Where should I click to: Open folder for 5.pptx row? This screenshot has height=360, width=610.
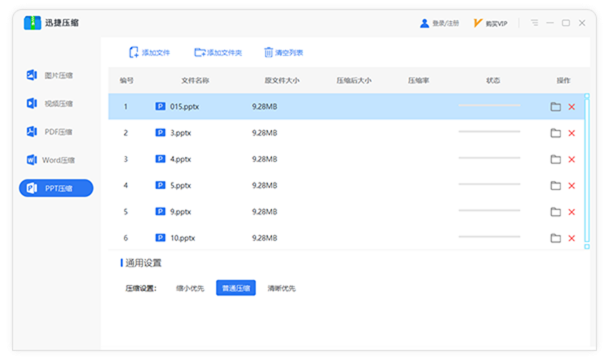click(556, 186)
